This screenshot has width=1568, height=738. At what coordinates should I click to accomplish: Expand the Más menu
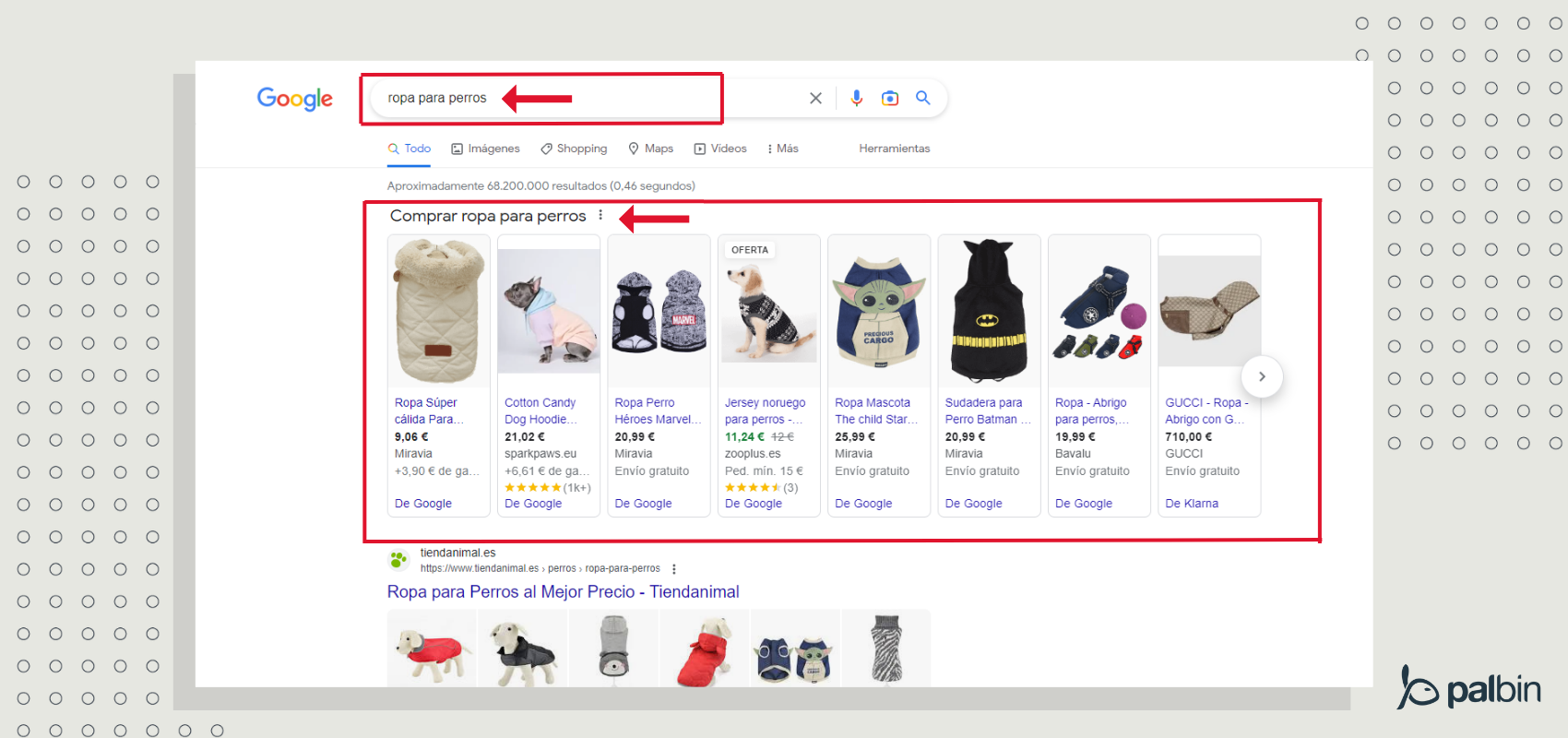(x=782, y=149)
